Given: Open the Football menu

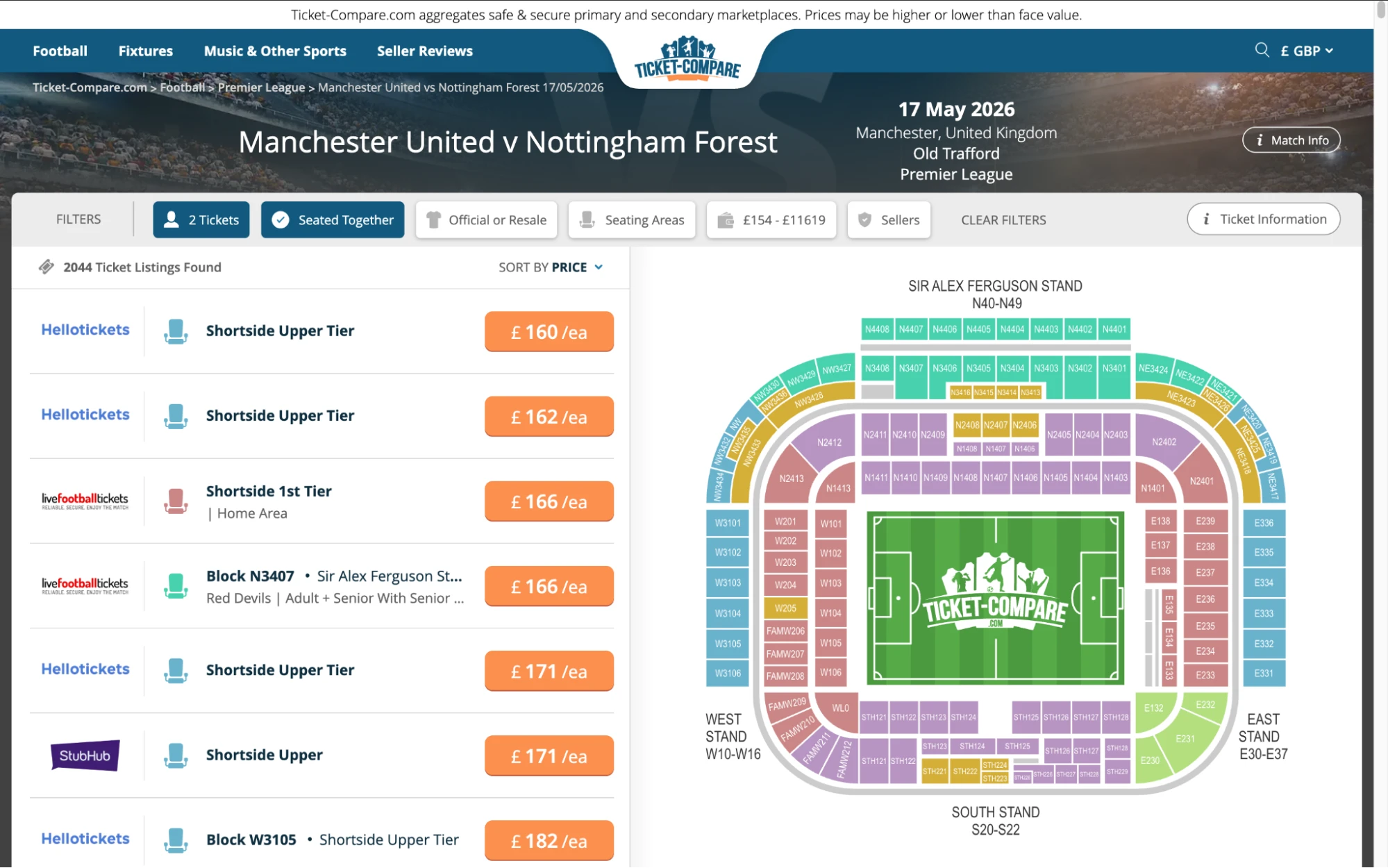Looking at the screenshot, I should click(x=60, y=50).
